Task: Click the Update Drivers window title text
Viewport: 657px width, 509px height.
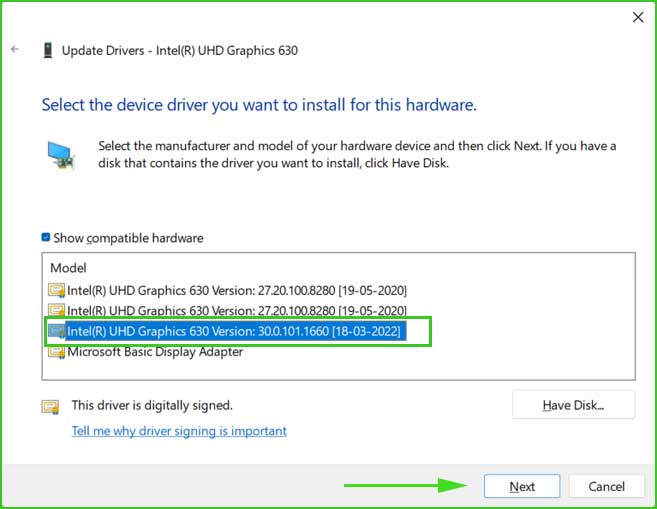Action: coord(180,50)
